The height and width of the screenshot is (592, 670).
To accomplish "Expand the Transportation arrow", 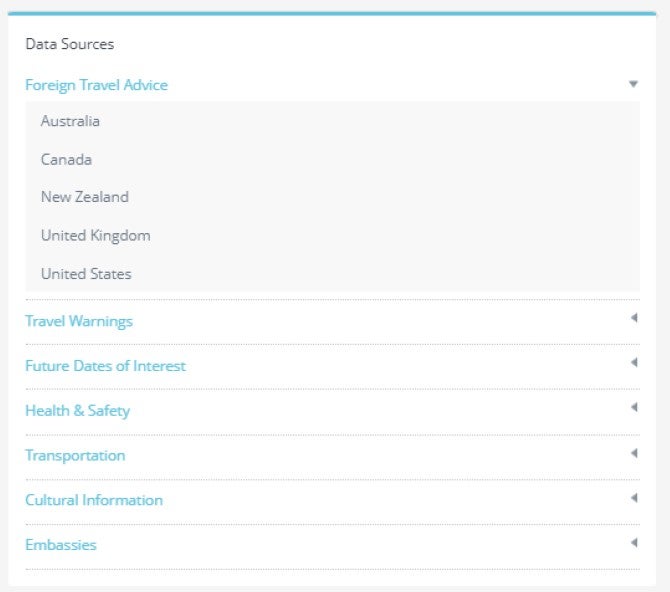I will click(635, 453).
